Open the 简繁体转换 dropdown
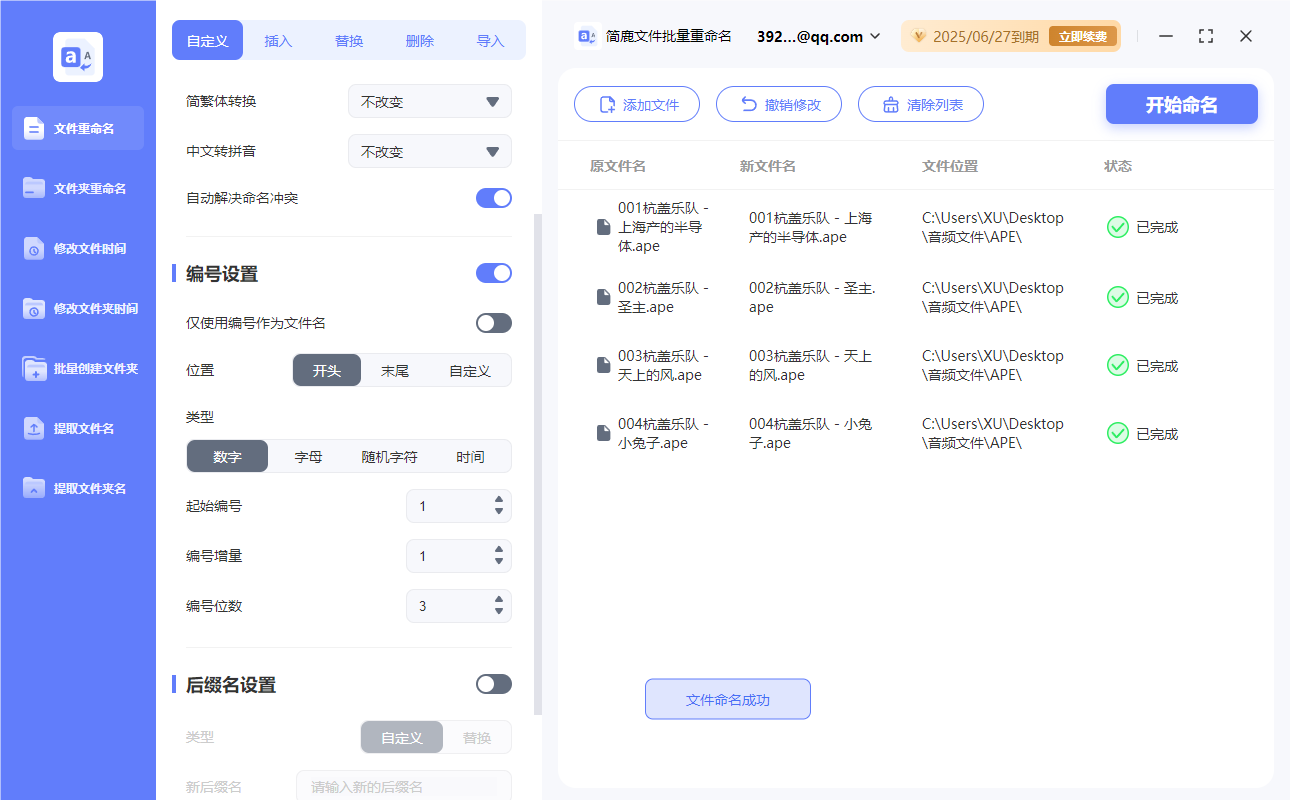This screenshot has width=1290, height=800. click(429, 101)
